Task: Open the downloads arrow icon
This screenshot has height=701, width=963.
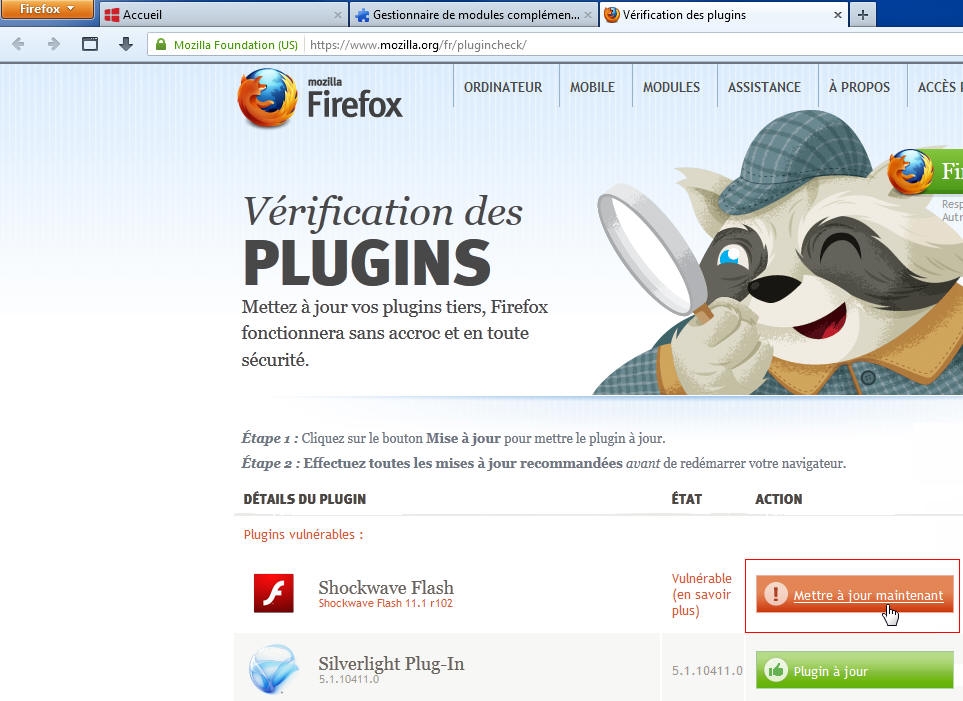Action: 126,44
